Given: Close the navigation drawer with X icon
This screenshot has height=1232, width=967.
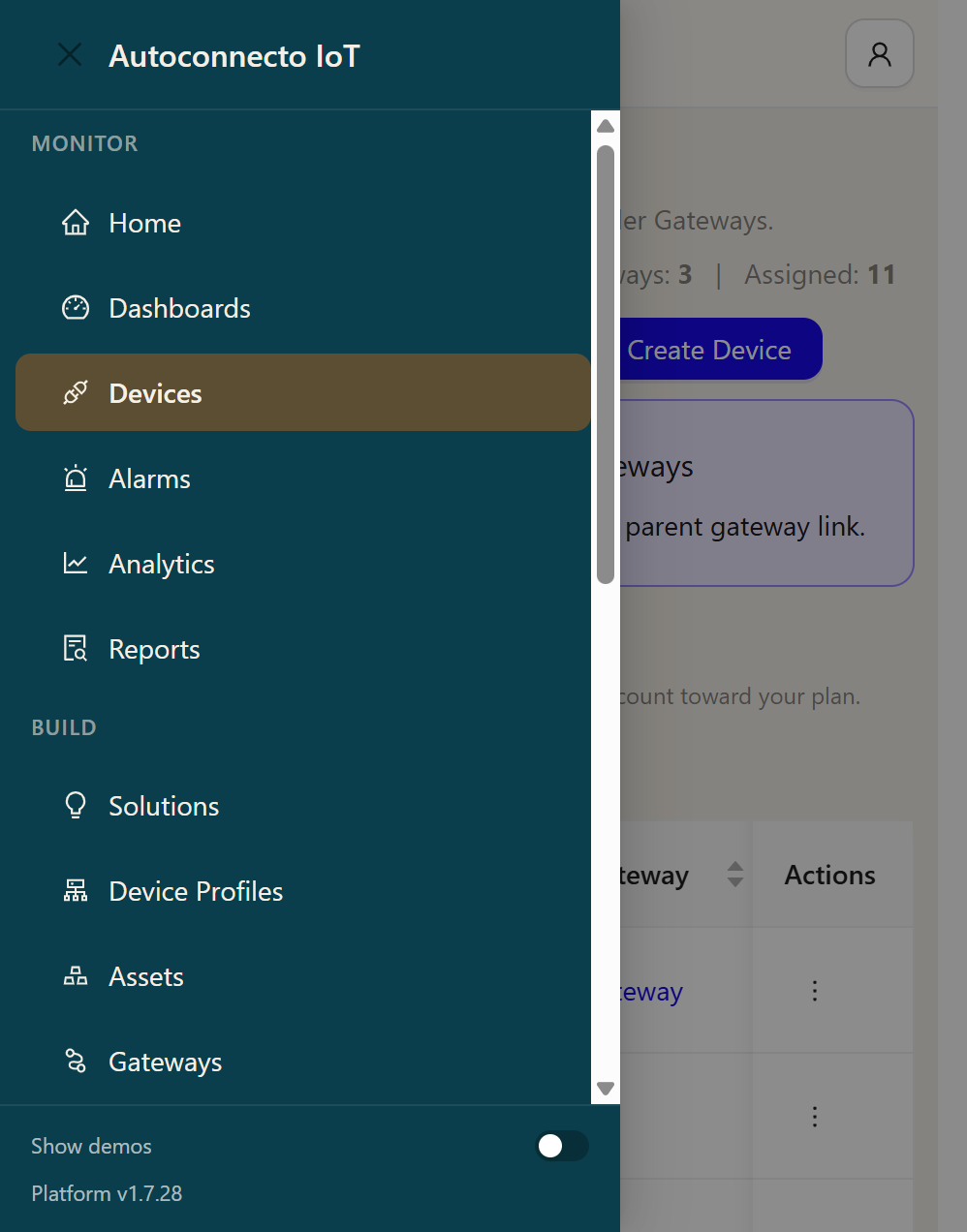Looking at the screenshot, I should [70, 55].
